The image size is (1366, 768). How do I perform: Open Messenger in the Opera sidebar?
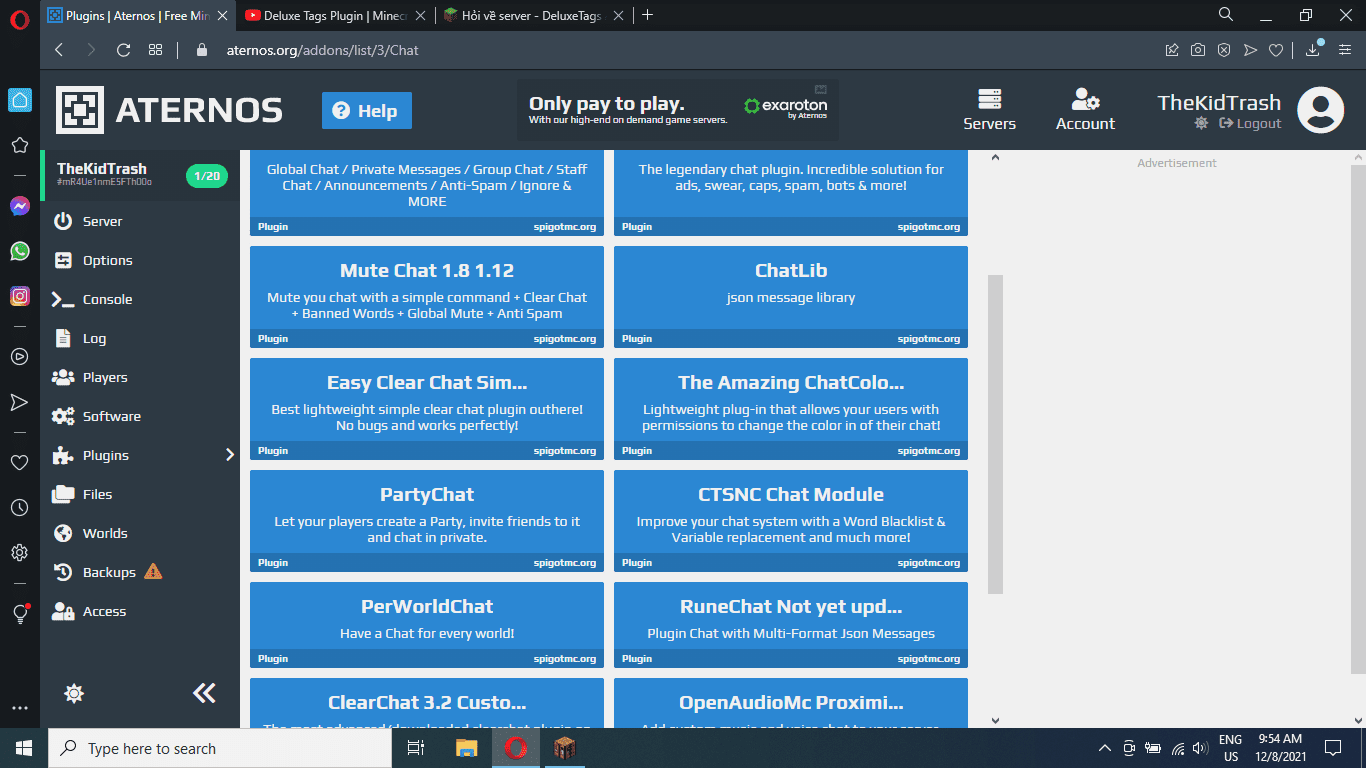(19, 206)
